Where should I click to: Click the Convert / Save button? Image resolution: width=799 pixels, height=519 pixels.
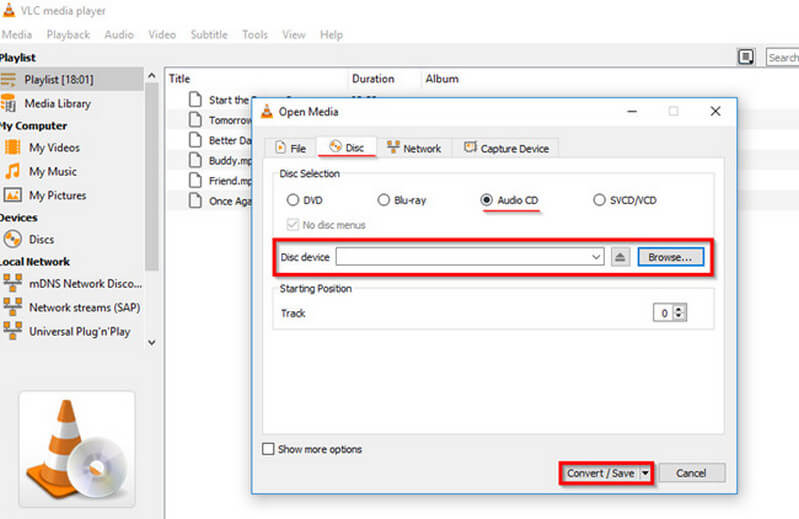600,473
